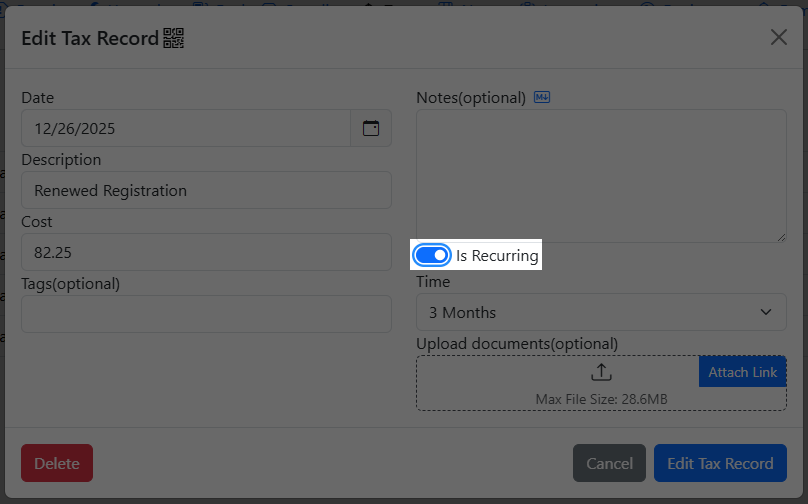Screen dimensions: 808x504
Task: Disable the Is Recurring switch
Action: (x=432, y=255)
